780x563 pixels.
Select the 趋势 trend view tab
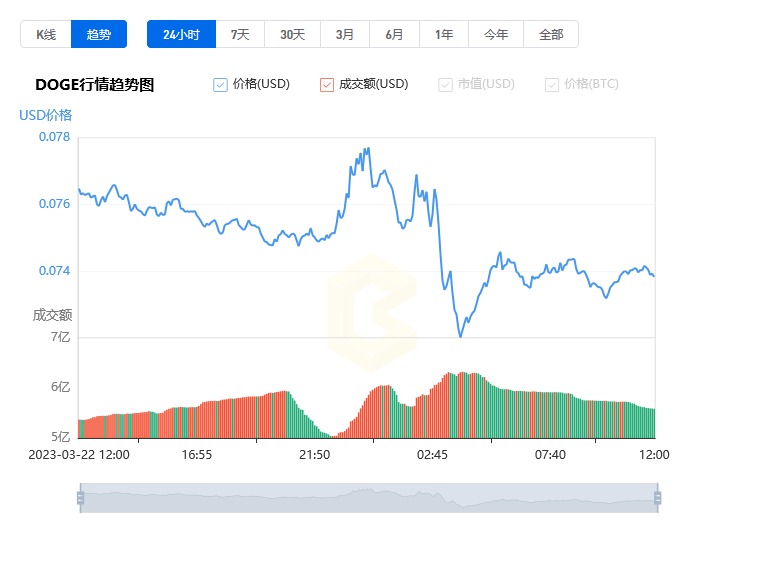click(x=99, y=34)
